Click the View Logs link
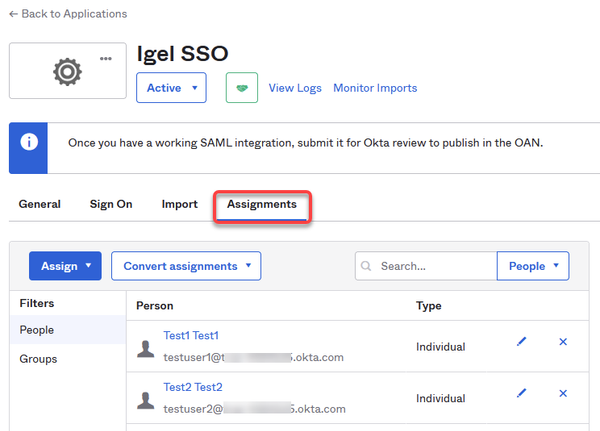The height and width of the screenshot is (431, 600). (x=295, y=88)
